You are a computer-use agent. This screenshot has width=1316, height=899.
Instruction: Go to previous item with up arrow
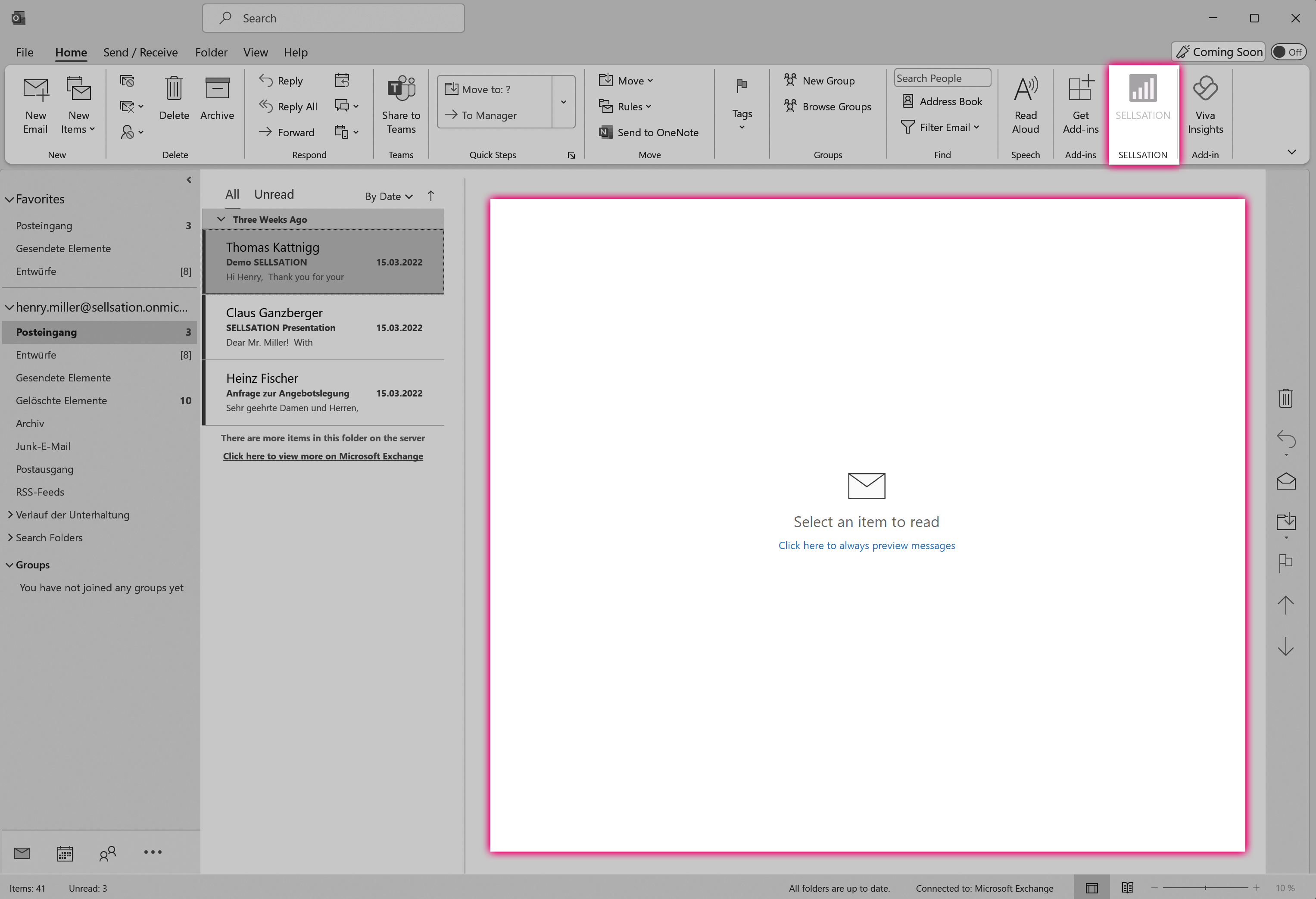pyautogui.click(x=1285, y=605)
